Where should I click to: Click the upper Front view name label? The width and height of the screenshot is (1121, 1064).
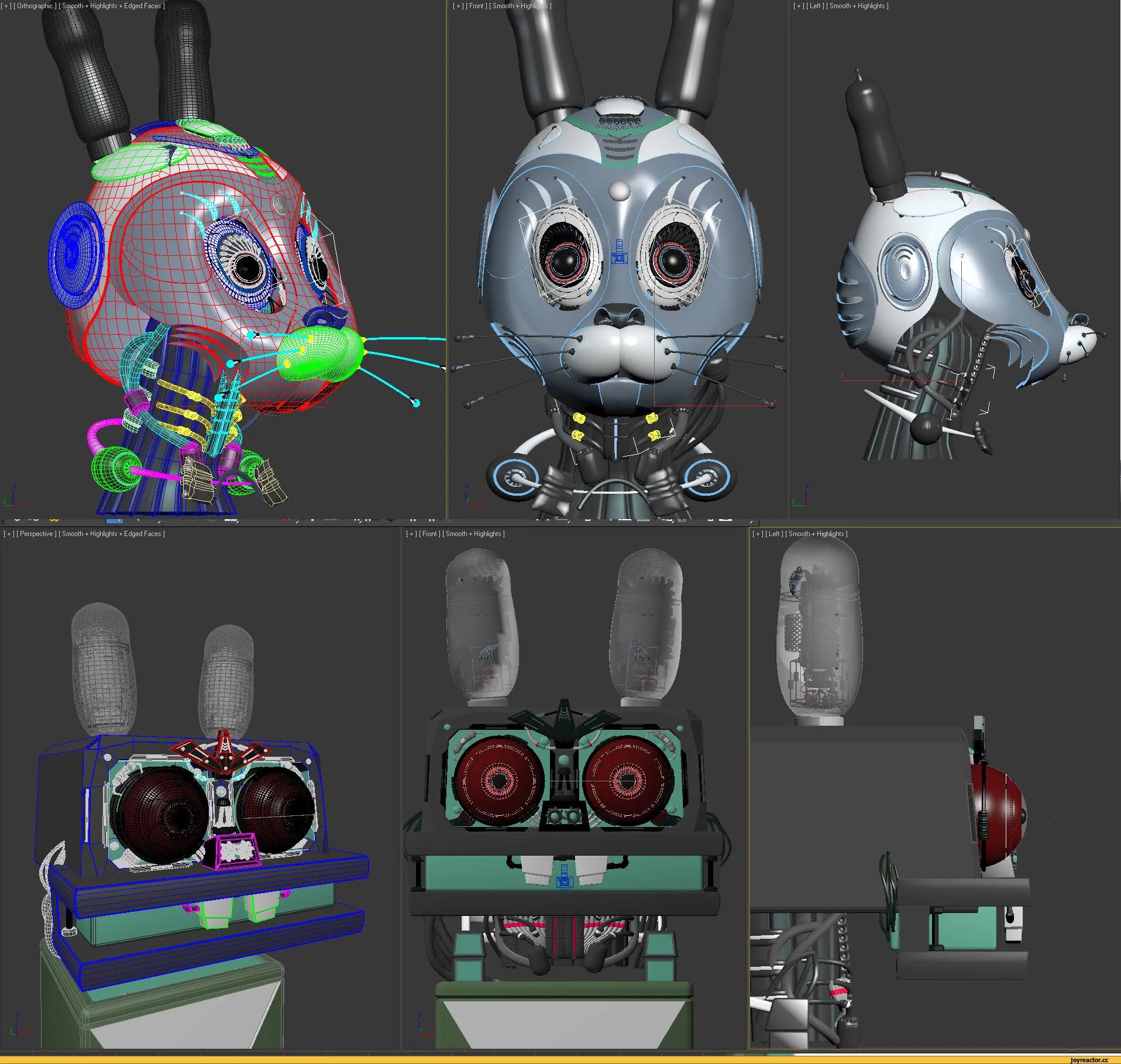pyautogui.click(x=476, y=6)
